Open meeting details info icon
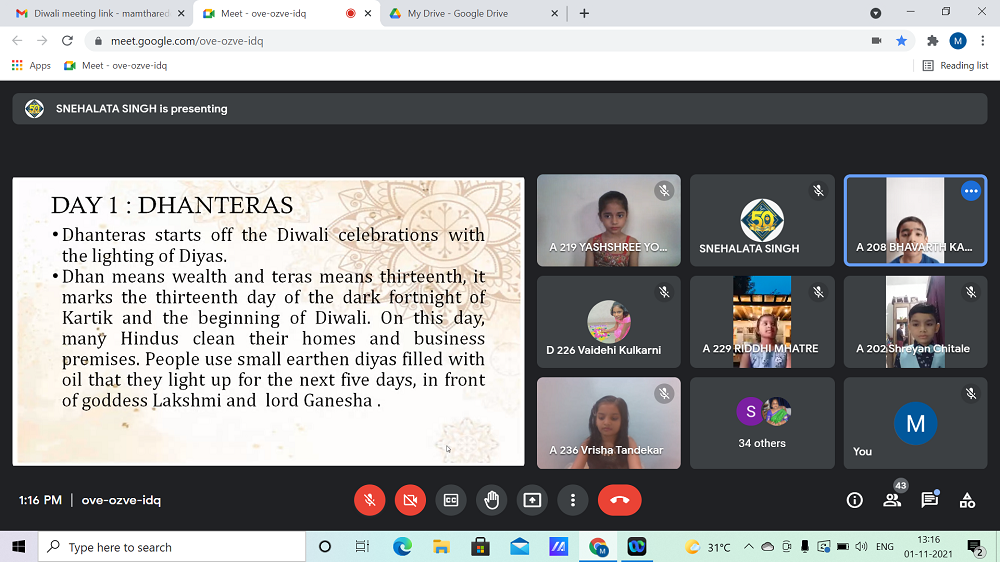 click(x=854, y=500)
